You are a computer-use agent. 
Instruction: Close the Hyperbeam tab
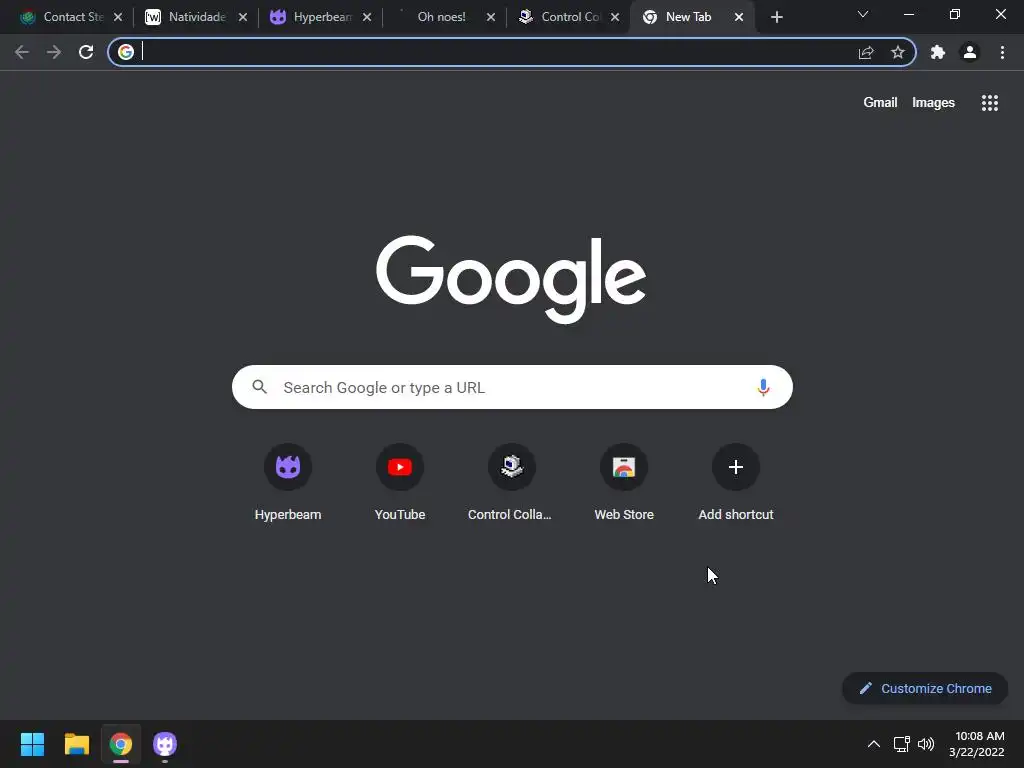(x=367, y=17)
